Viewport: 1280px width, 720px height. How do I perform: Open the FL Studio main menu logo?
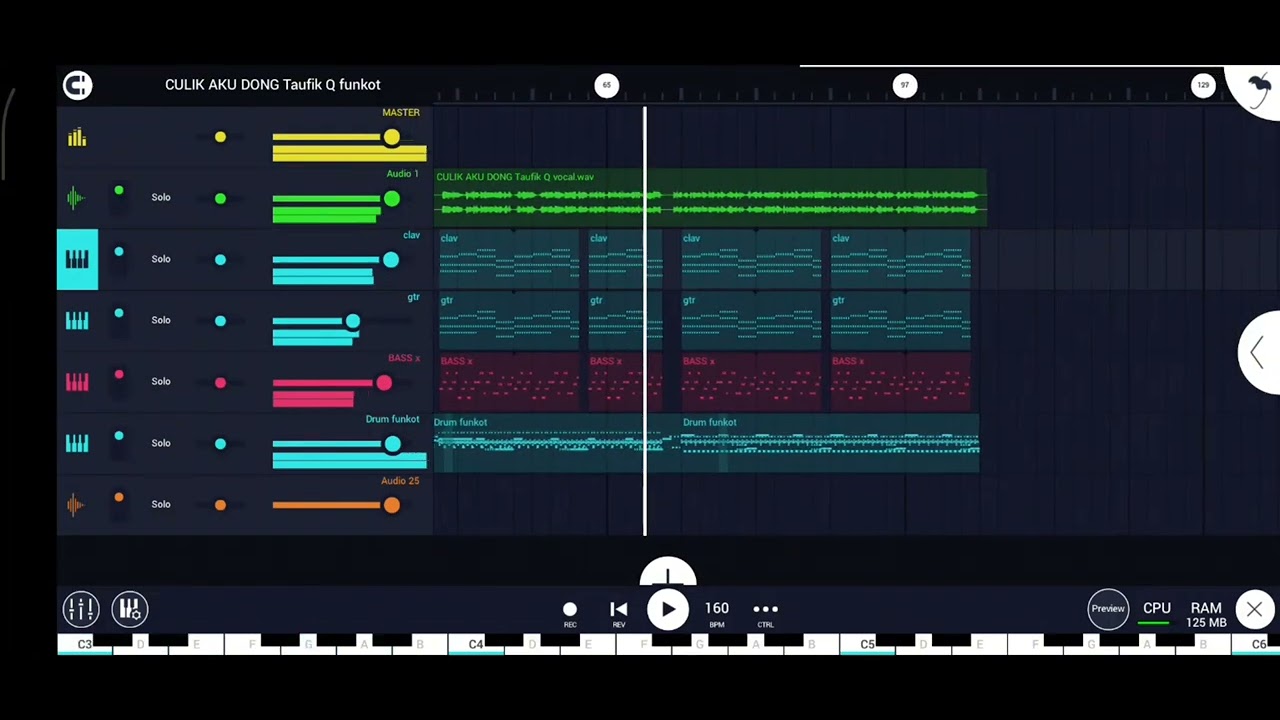pyautogui.click(x=77, y=85)
